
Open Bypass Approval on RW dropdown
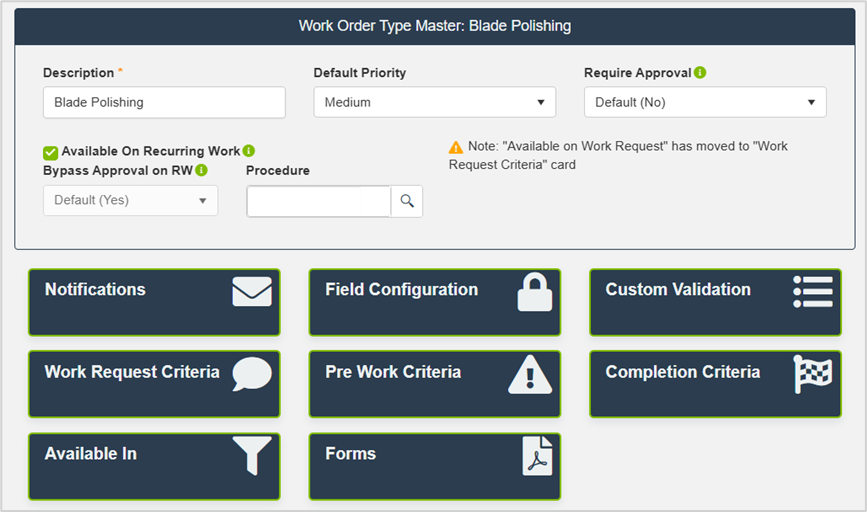pos(130,200)
